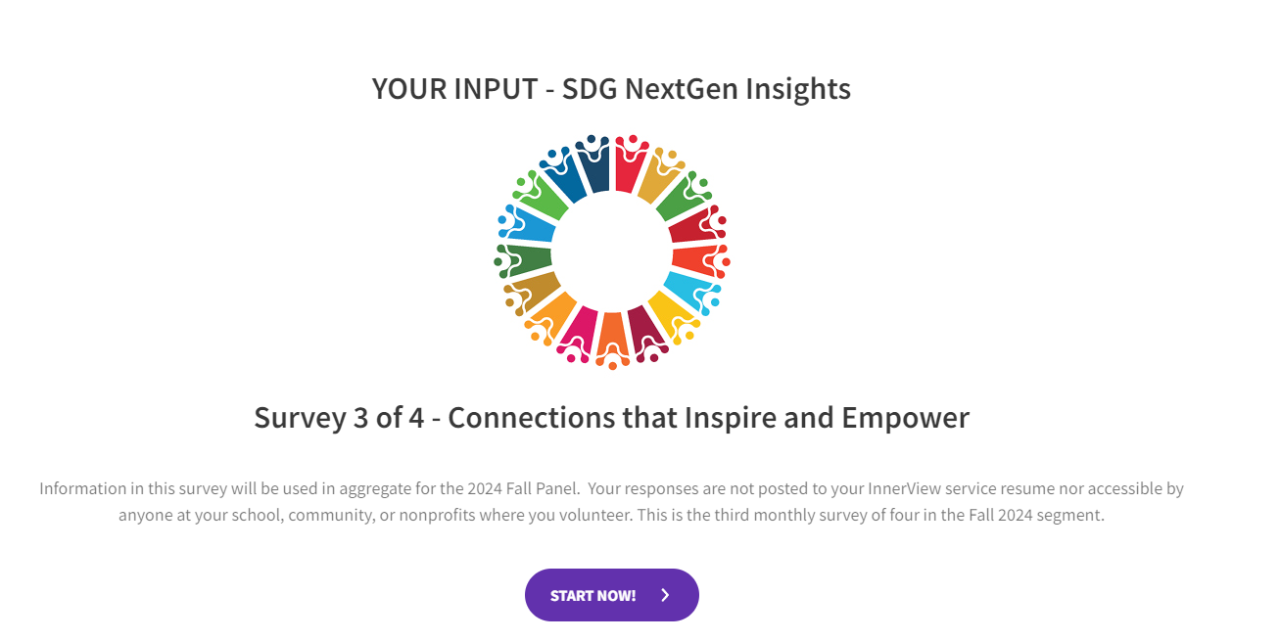
Task: Click the white center of the SDG wheel
Action: tap(611, 252)
